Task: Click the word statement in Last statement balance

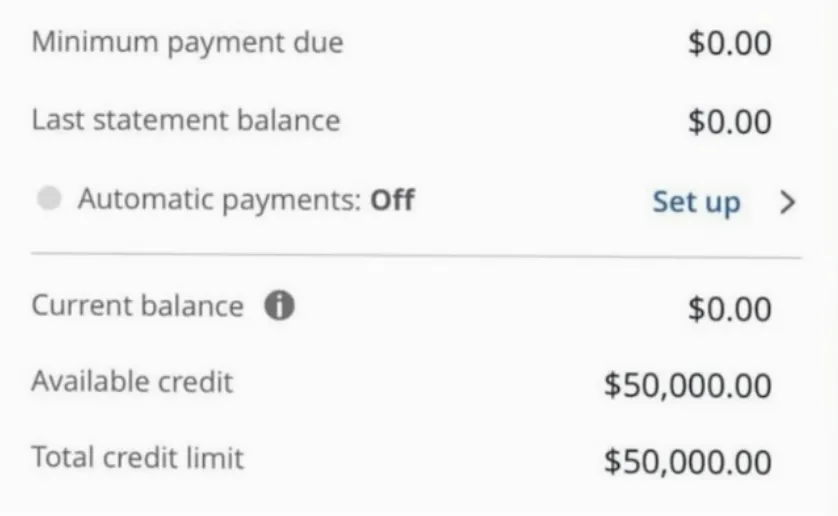Action: tap(161, 120)
